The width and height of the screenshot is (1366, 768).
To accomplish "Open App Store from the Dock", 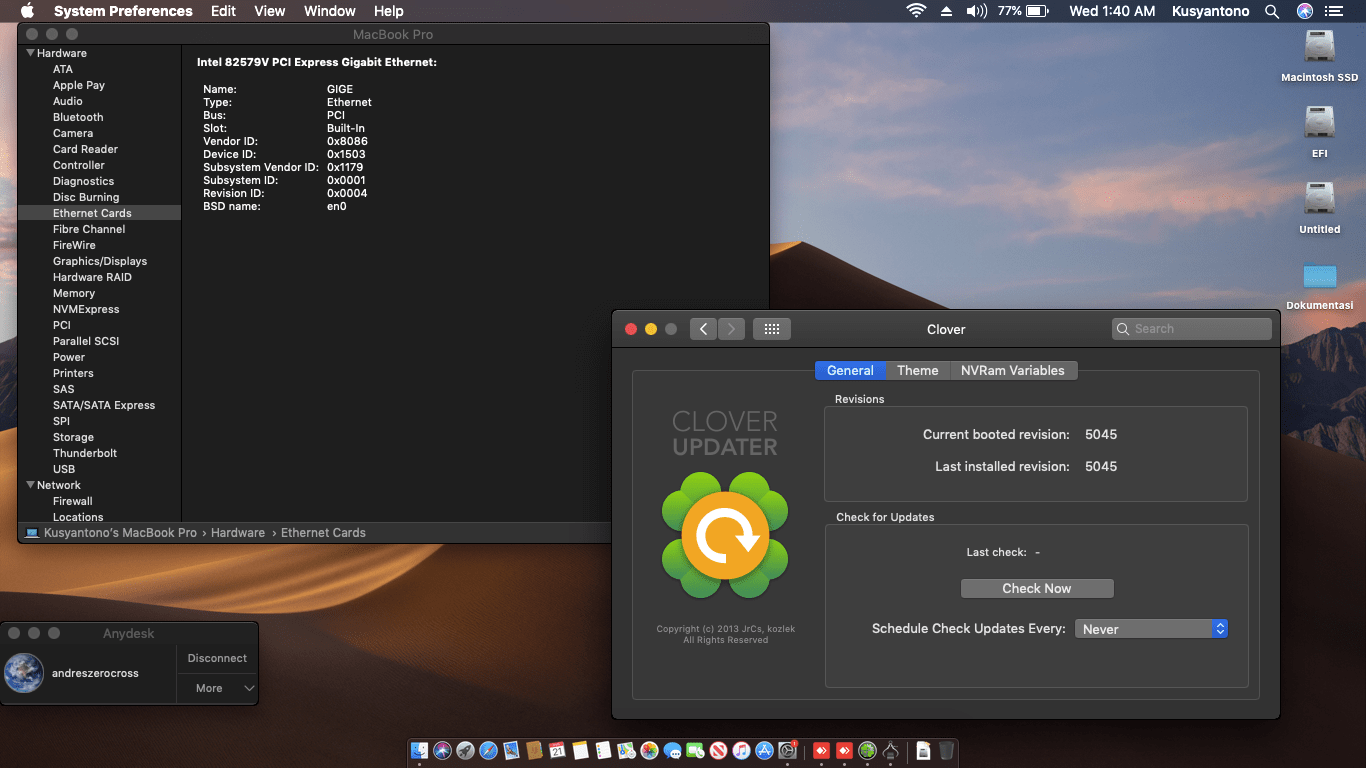I will tap(765, 750).
